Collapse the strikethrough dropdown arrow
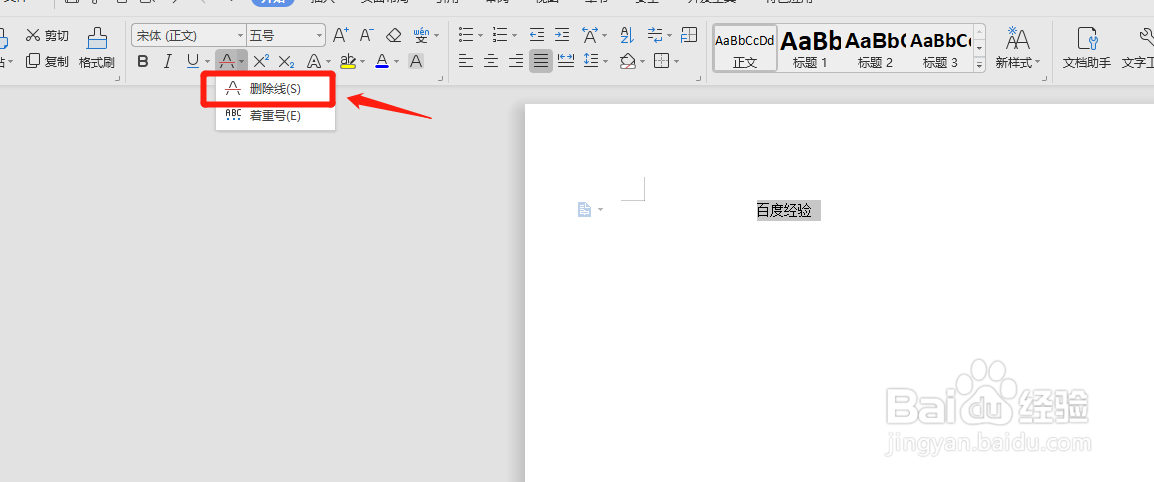Screen dimensions: 1154x482 point(242,61)
